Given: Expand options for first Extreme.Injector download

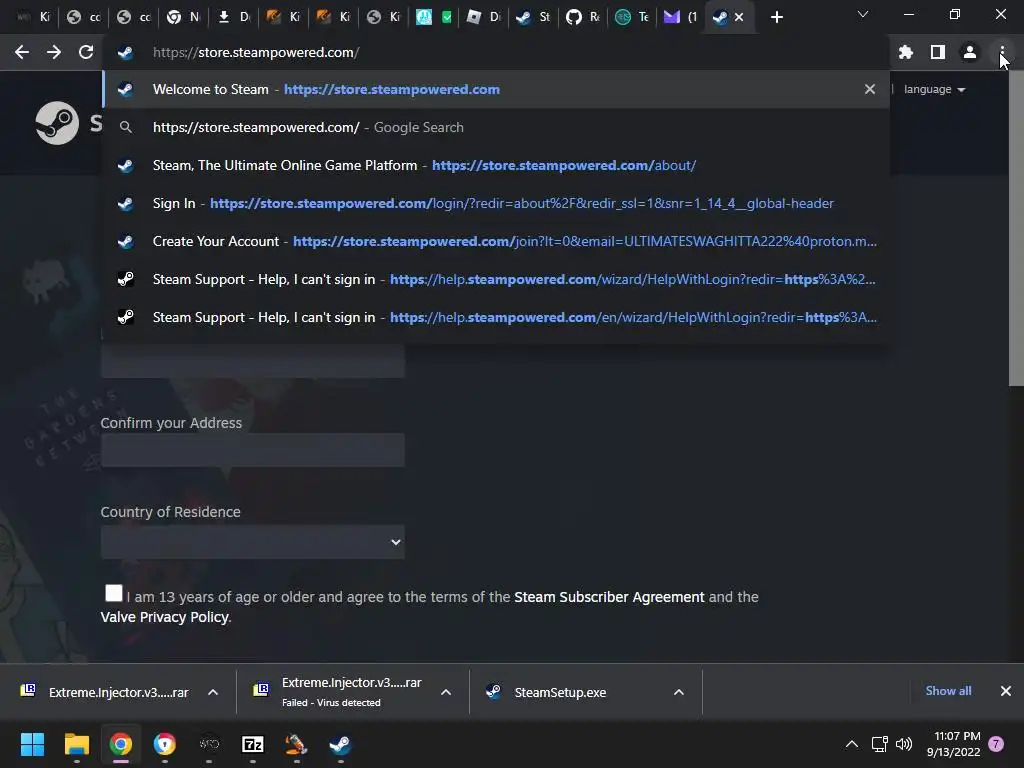Looking at the screenshot, I should (x=213, y=692).
